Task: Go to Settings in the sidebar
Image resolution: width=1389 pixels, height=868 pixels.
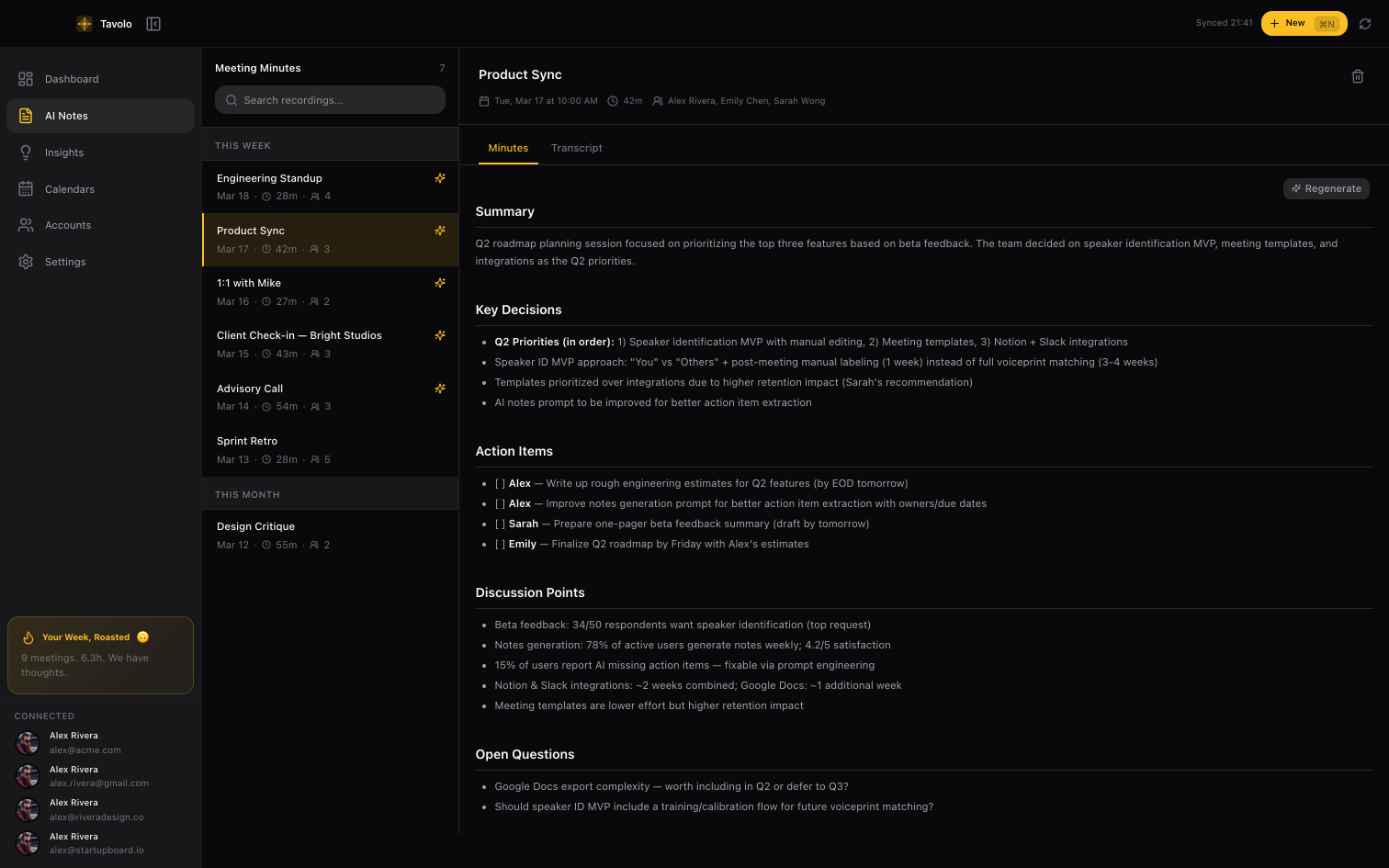Action: point(65,262)
